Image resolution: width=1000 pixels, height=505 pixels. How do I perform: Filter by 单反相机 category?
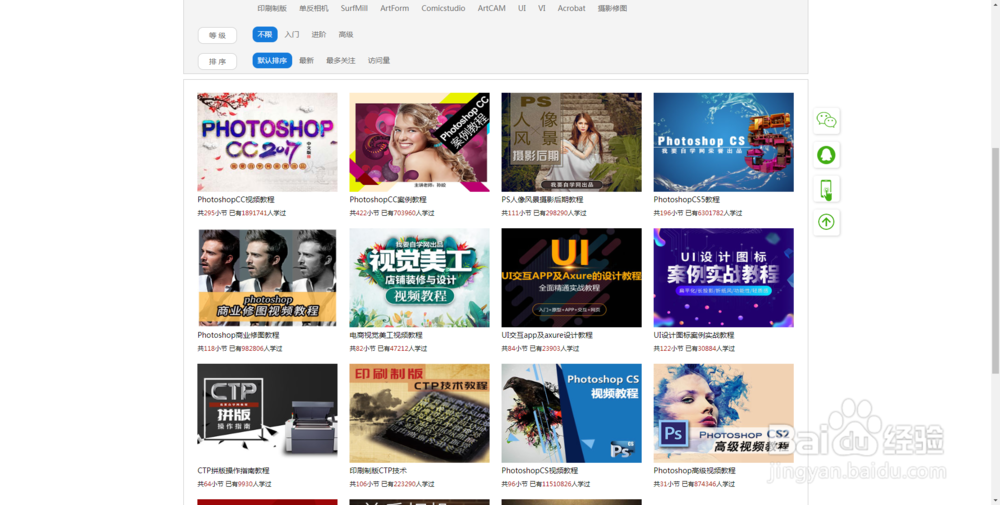[314, 8]
